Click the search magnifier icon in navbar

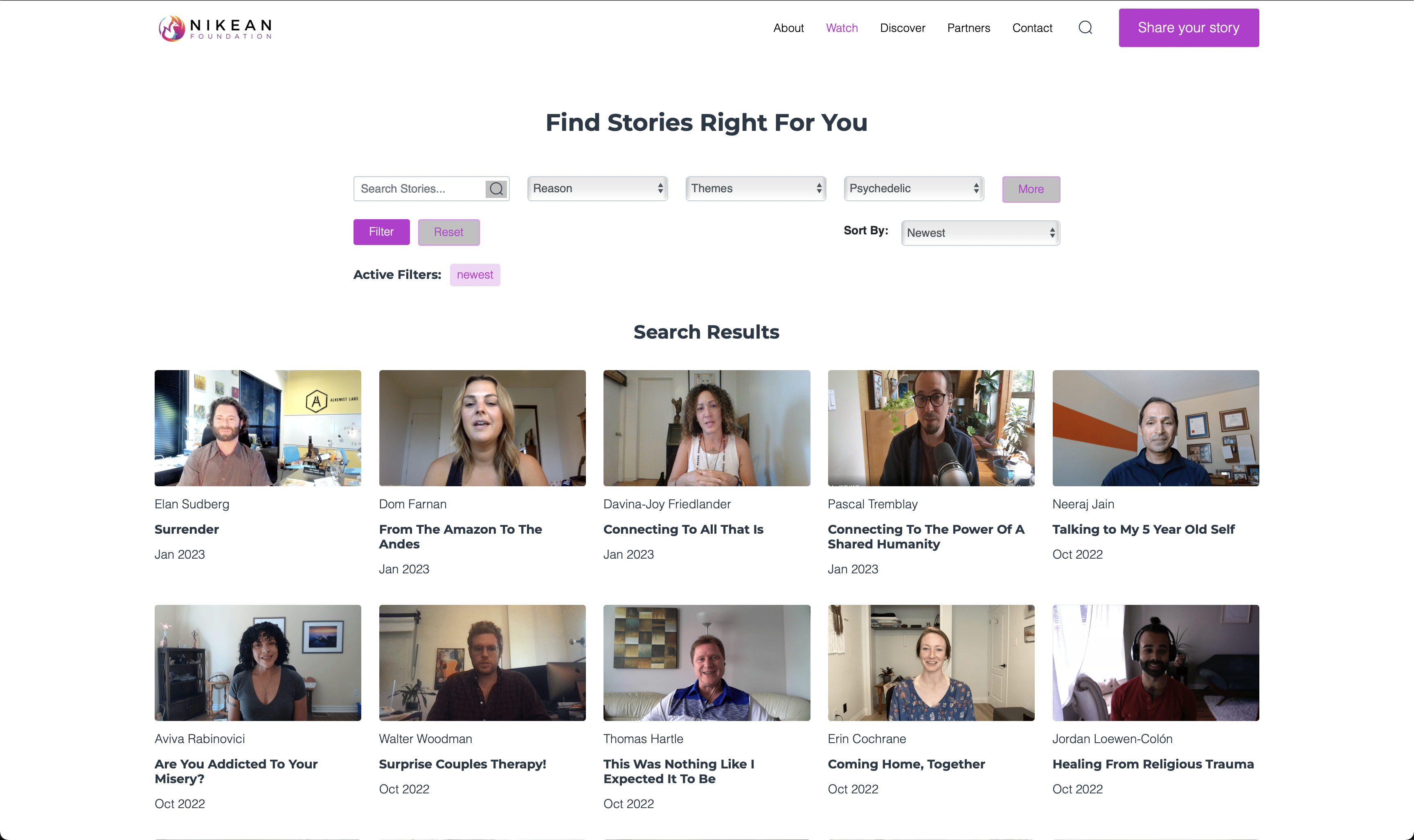coord(1086,27)
